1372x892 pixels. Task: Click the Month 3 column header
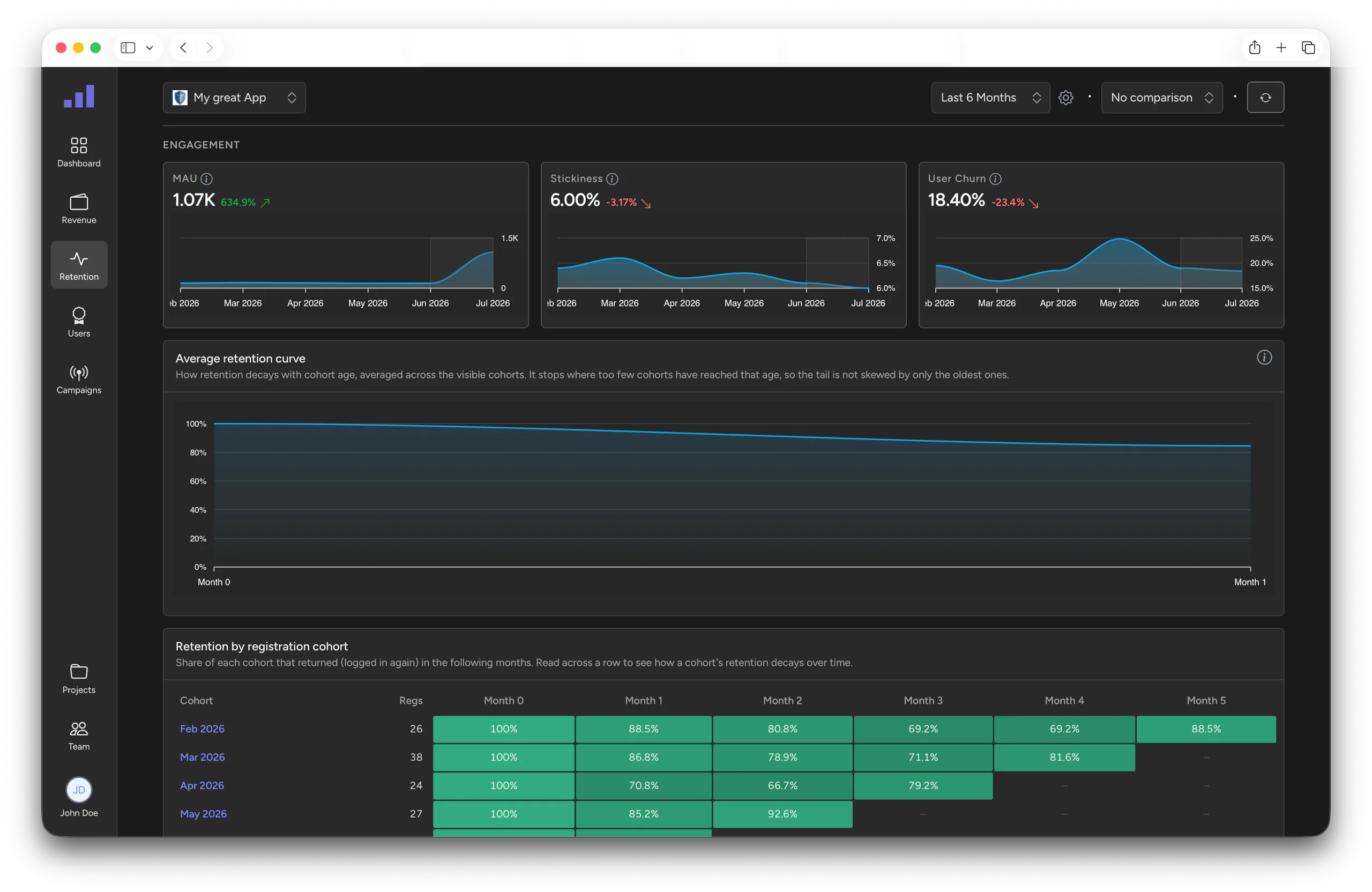click(923, 701)
